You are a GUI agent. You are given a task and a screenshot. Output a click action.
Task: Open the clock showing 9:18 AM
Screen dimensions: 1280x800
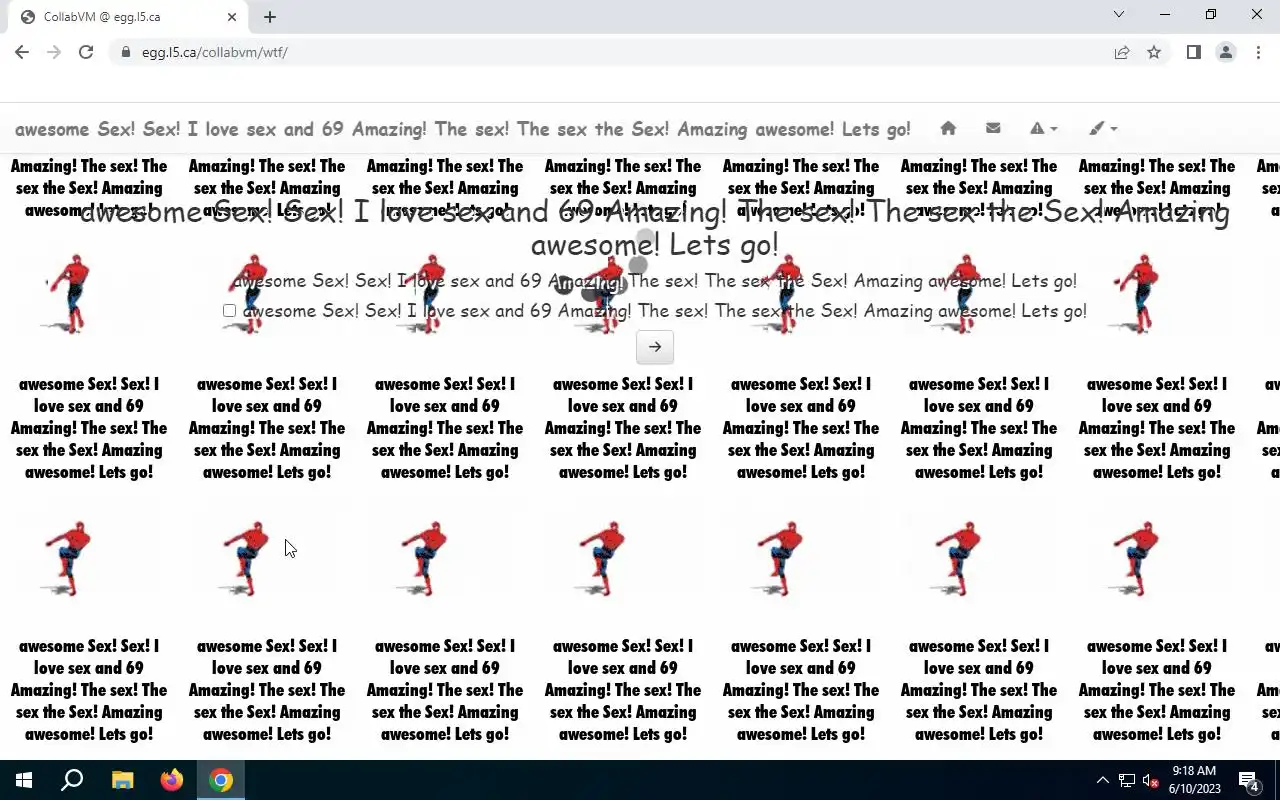tap(1195, 780)
